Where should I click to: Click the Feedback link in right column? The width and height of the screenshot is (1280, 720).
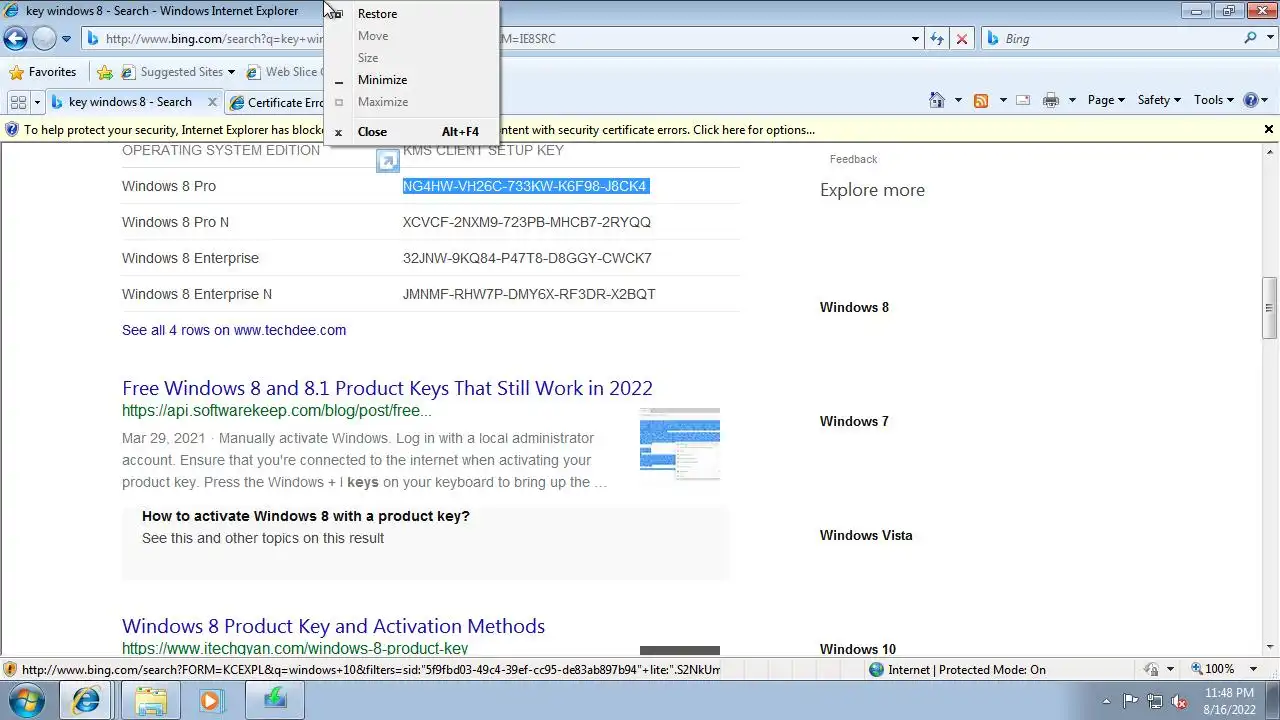point(853,159)
